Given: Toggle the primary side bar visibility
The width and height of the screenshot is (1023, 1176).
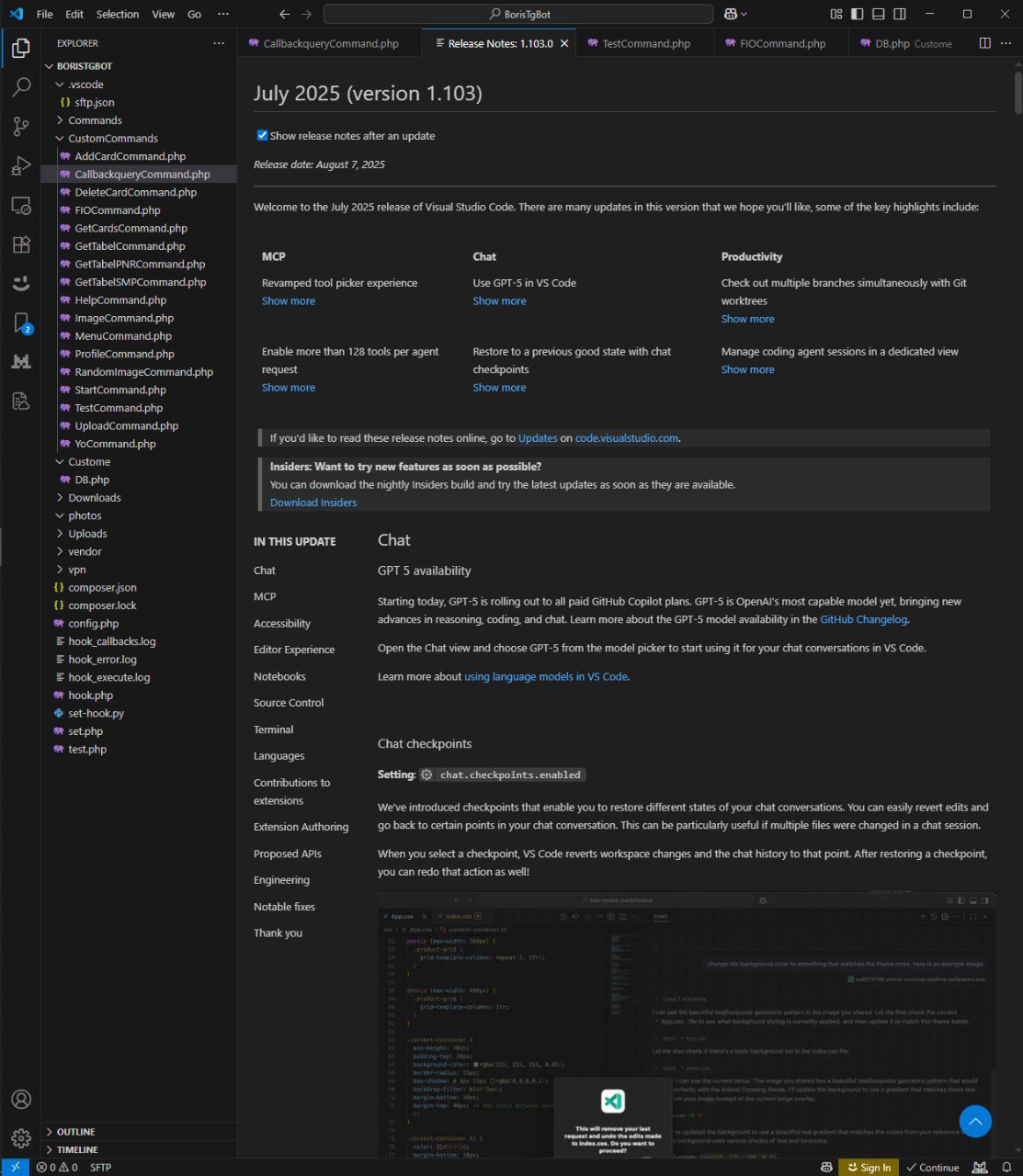Looking at the screenshot, I should pyautogui.click(x=857, y=14).
